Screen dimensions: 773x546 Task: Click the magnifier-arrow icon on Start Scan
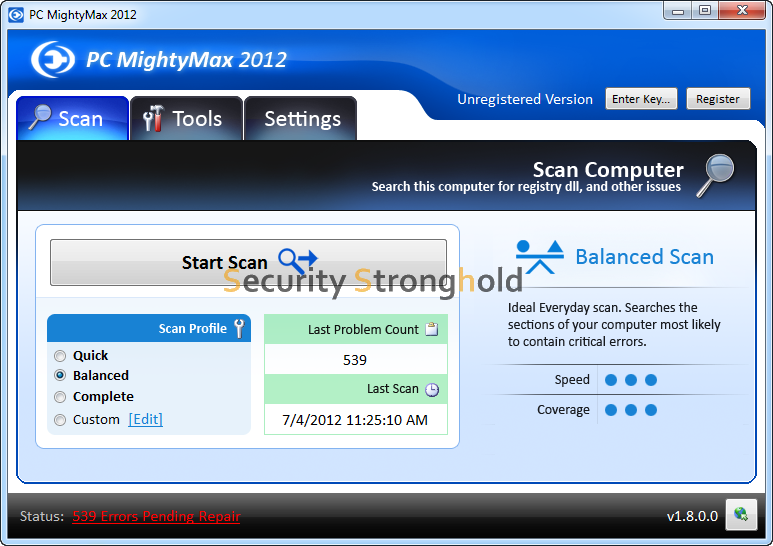click(298, 262)
